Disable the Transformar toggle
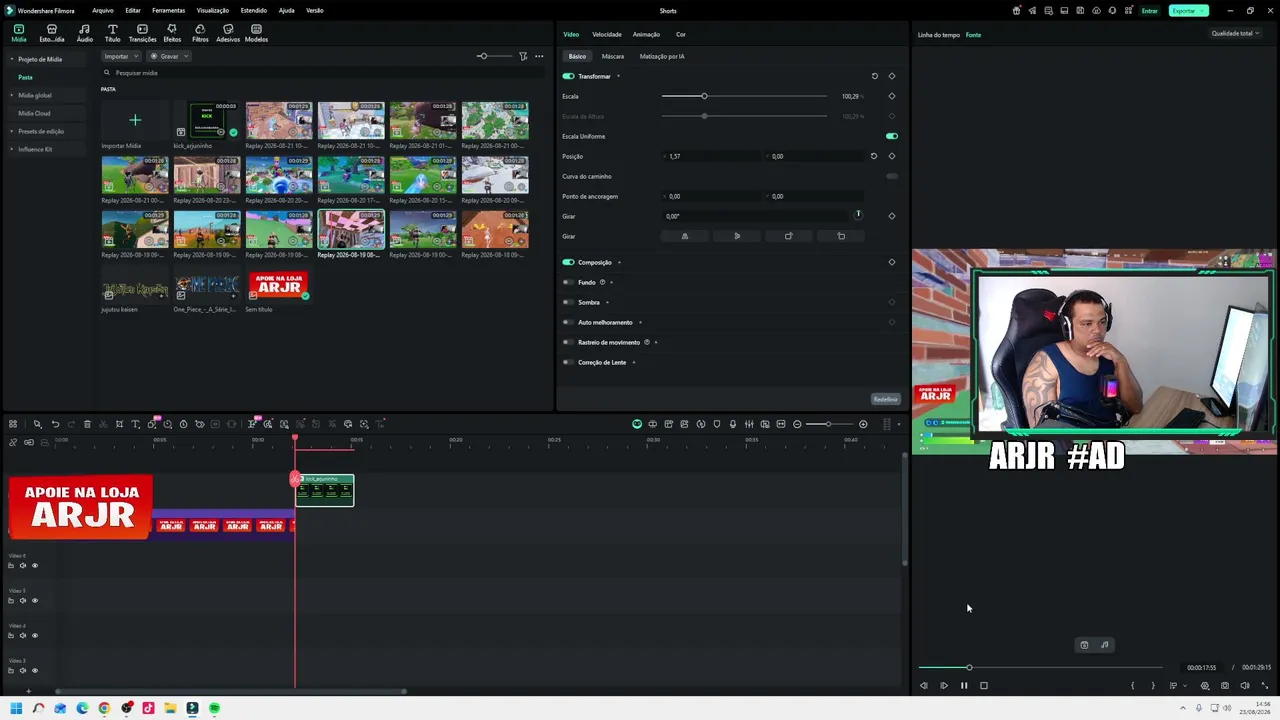The width and height of the screenshot is (1280, 720). point(568,76)
